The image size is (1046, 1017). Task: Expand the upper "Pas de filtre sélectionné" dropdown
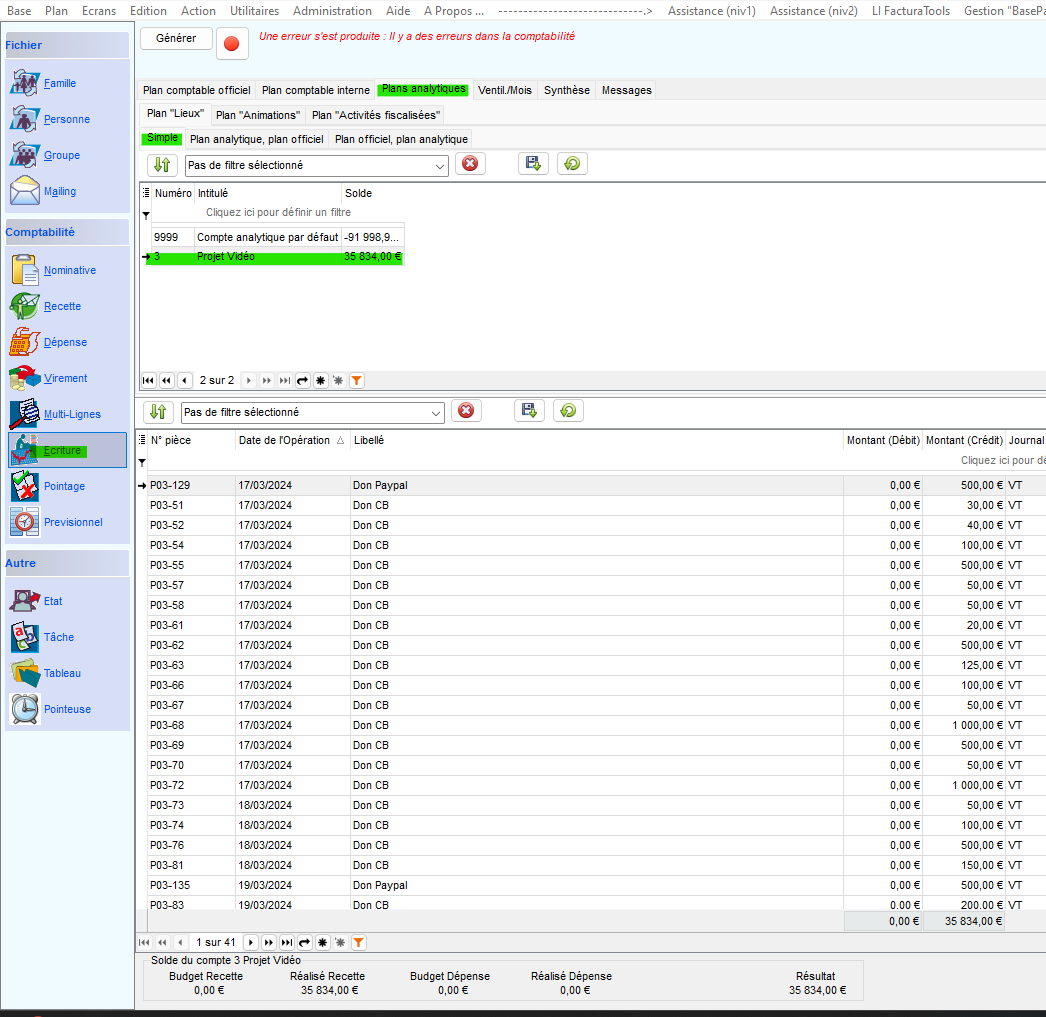438,166
